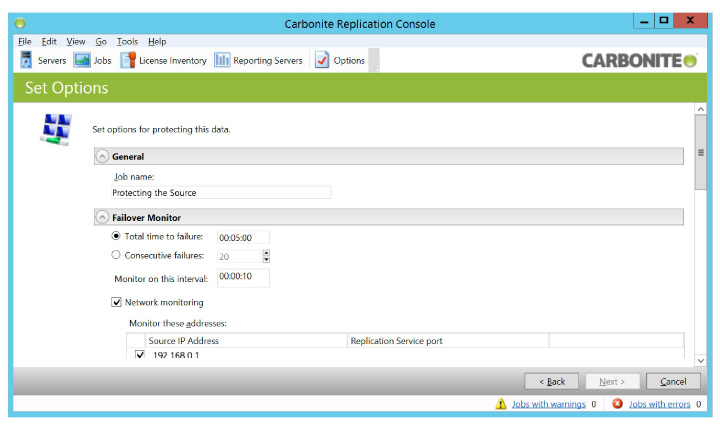This screenshot has width=720, height=430.
Task: Click the Consecutive failures value field
Action: pyautogui.click(x=239, y=256)
